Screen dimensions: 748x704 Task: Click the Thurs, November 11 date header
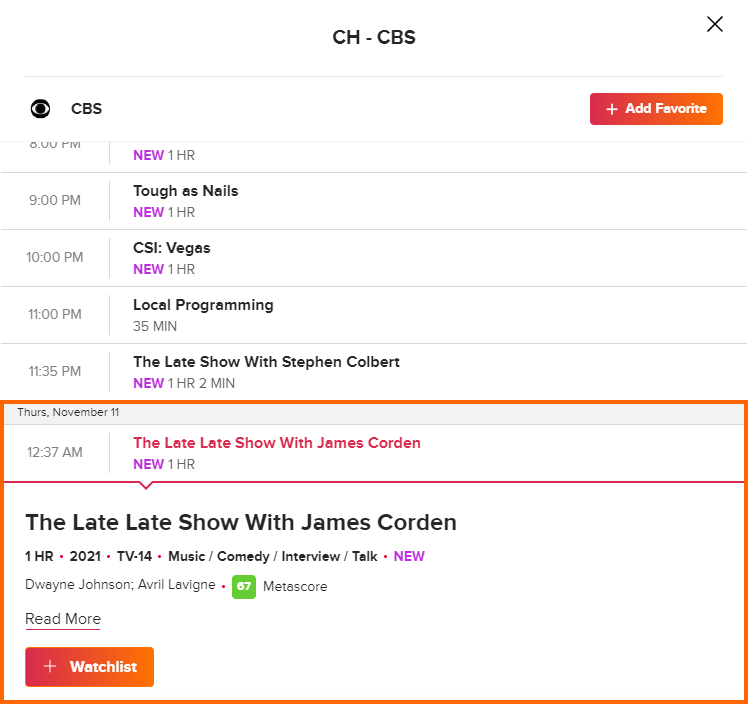coord(68,412)
